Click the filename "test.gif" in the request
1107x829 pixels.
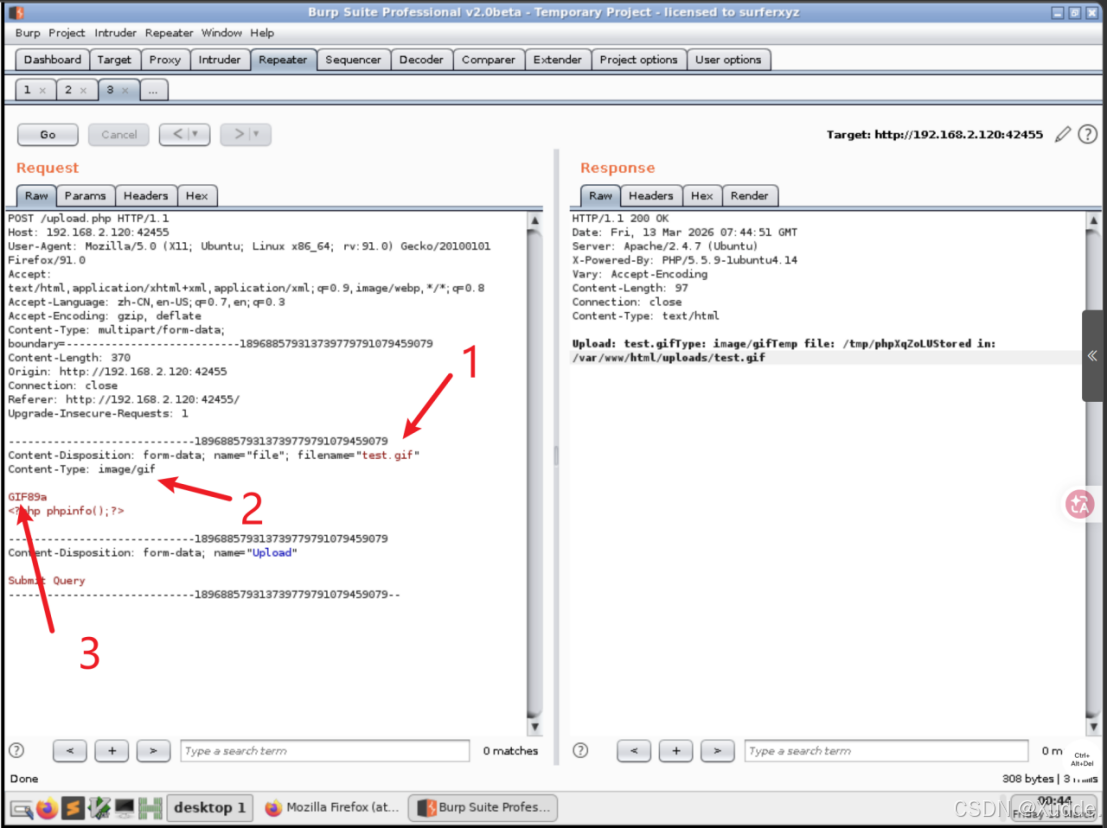click(388, 455)
